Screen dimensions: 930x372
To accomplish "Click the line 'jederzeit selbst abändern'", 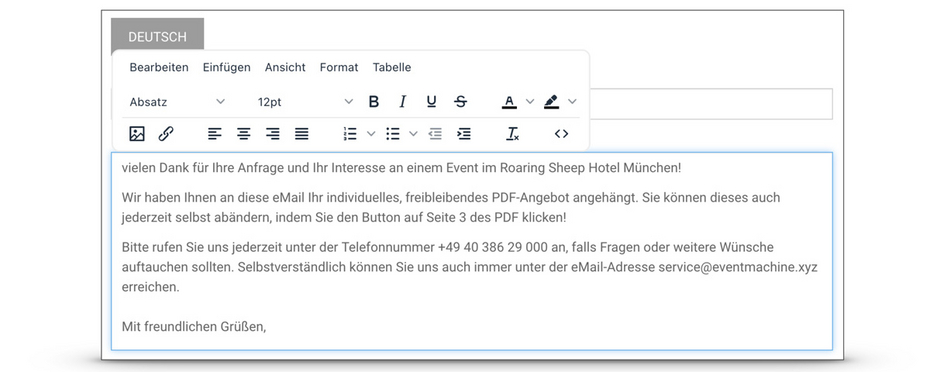I will coord(344,217).
